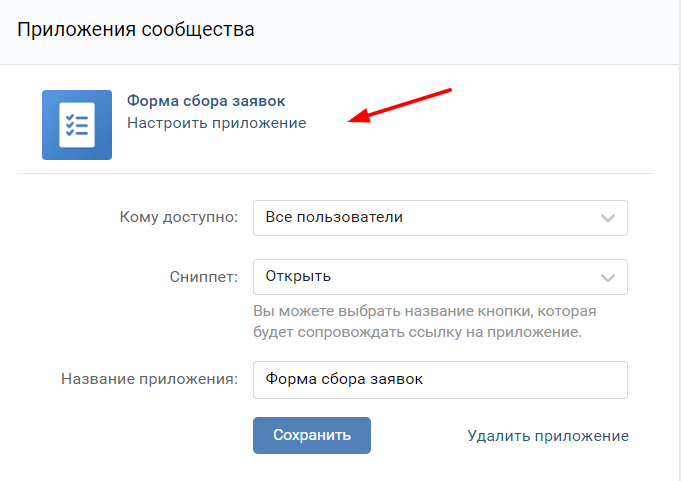681x481 pixels.
Task: Click the hint line starting будет сопровождать ссылку
Action: click(416, 331)
